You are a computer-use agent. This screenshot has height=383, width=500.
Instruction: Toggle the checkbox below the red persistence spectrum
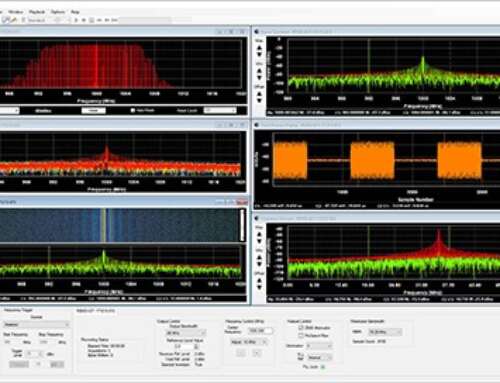133,110
